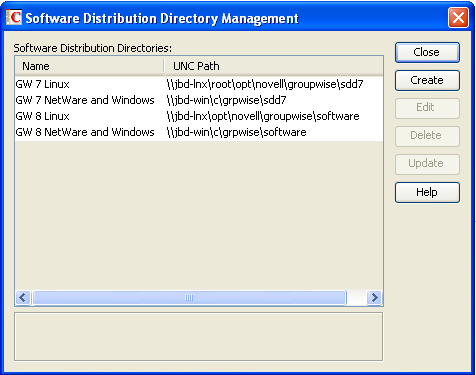Click the path \\jbd-win\c\grpwise\sdd7
This screenshot has width=476, height=375.
point(227,100)
